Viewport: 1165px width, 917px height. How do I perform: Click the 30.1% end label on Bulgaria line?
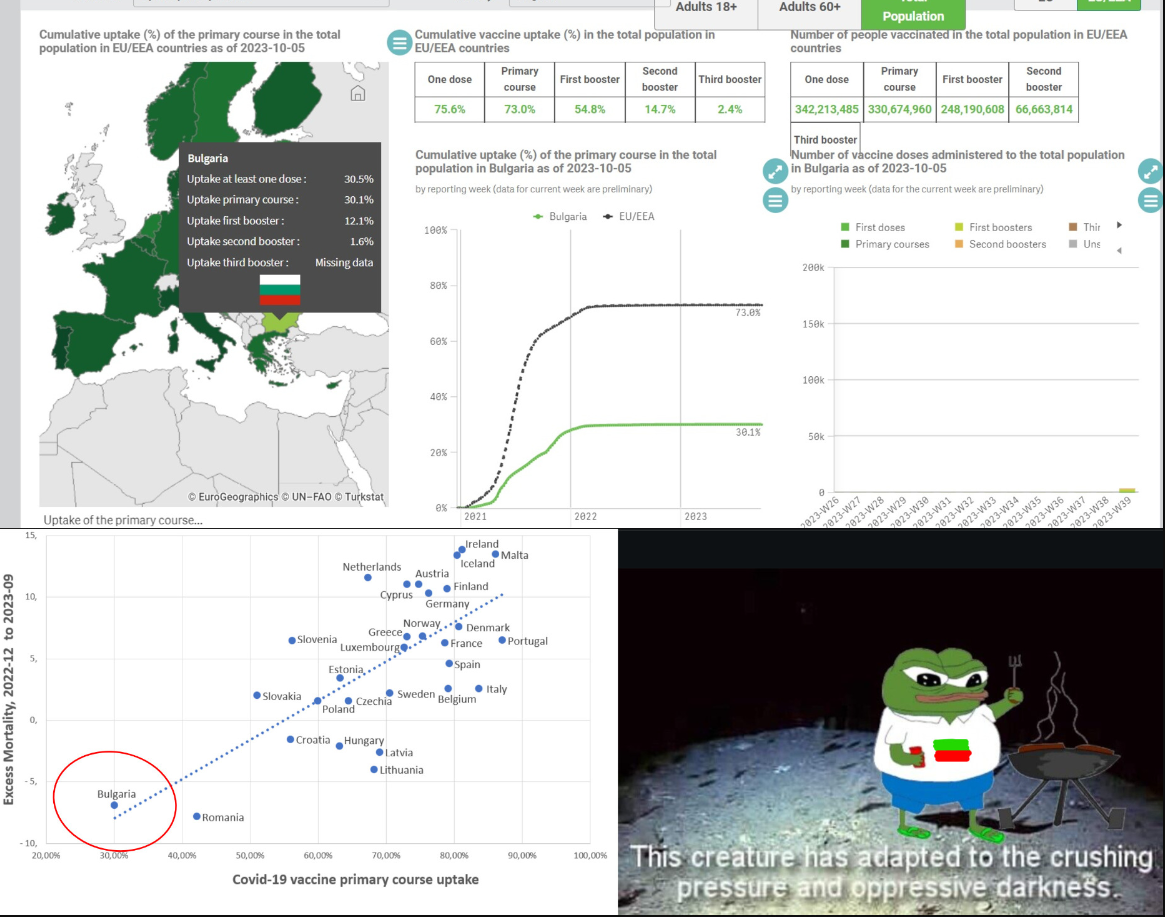(747, 432)
